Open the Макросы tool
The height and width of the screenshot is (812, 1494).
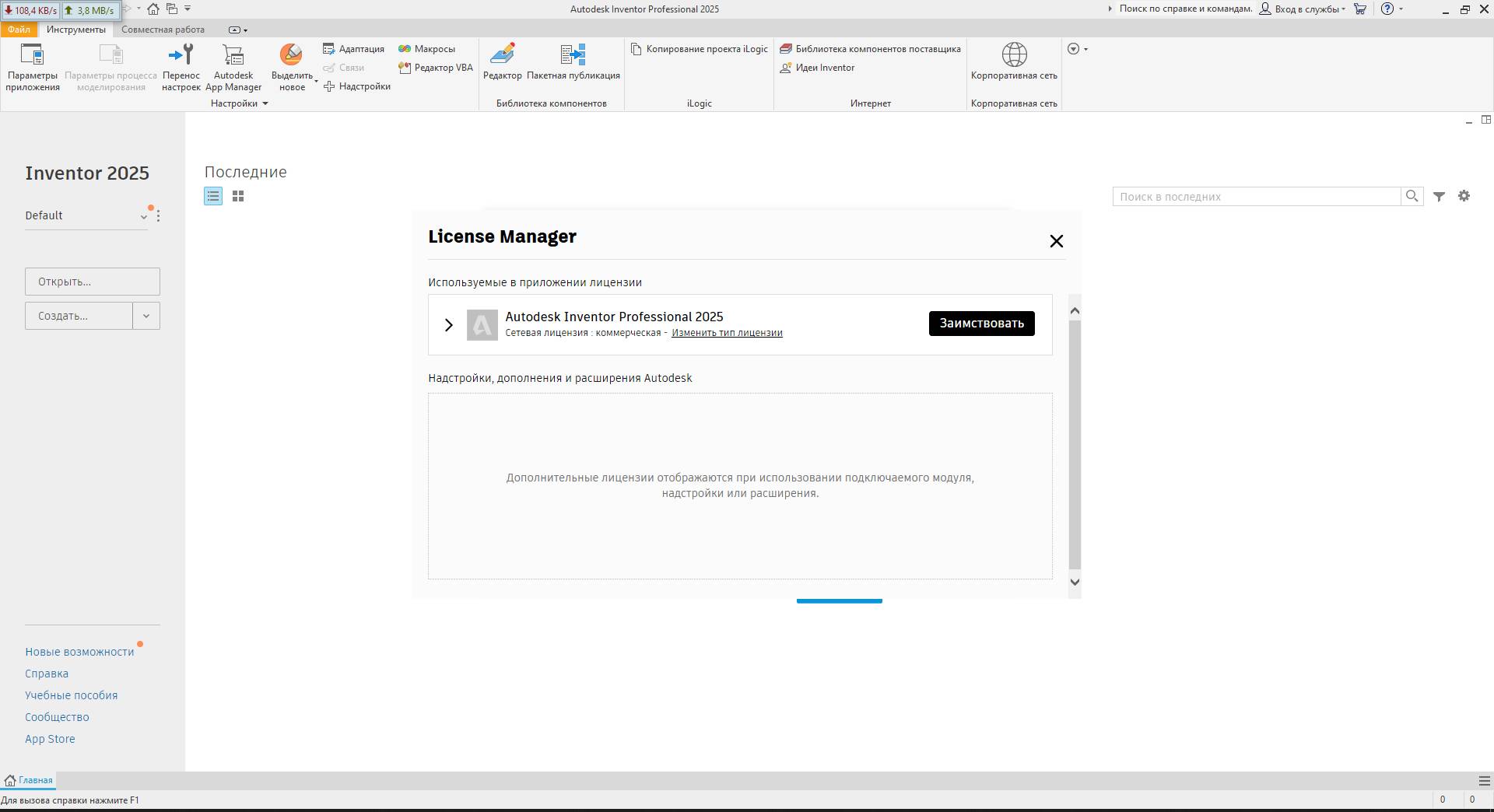tap(426, 49)
